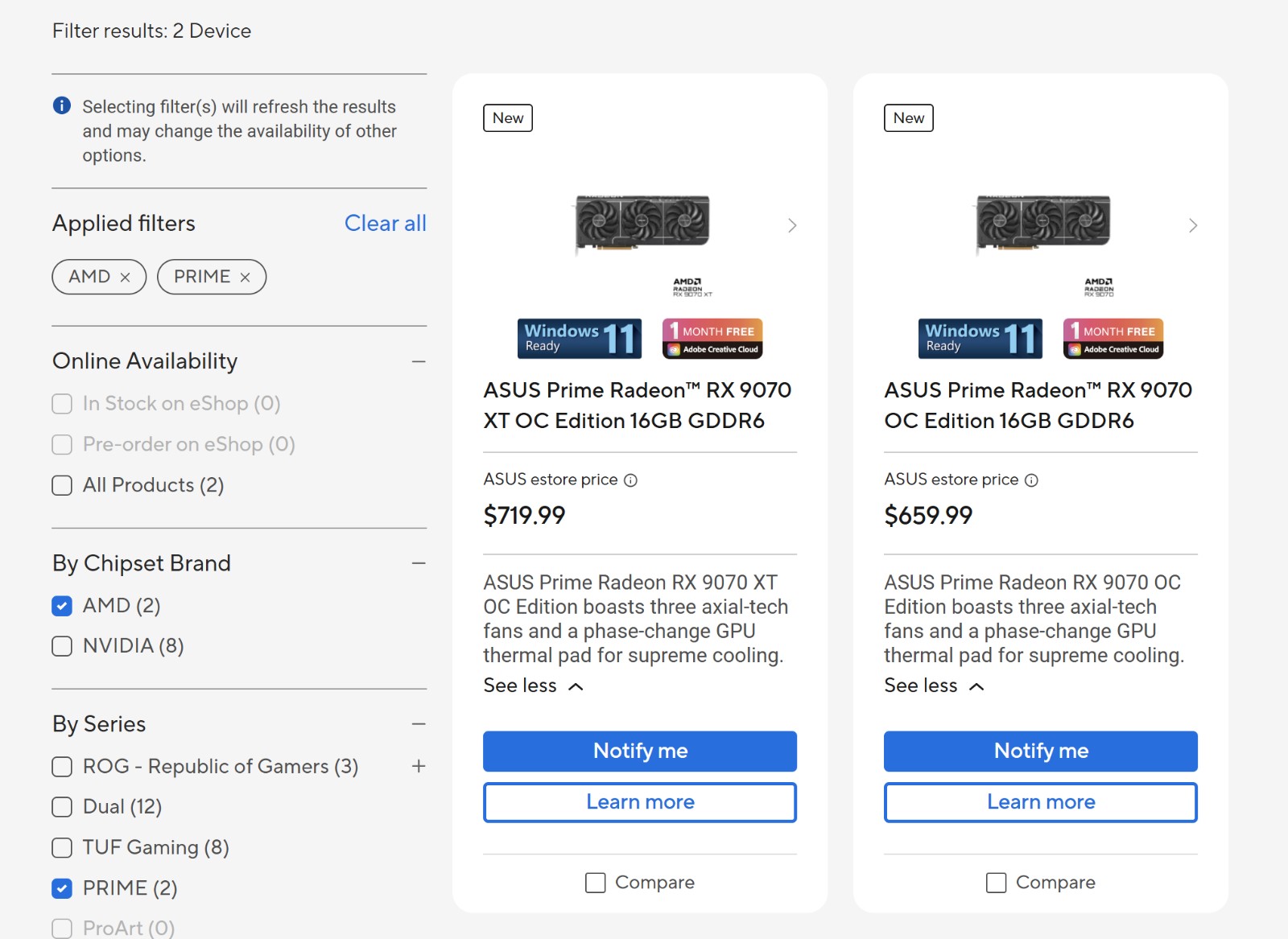Viewport: 1288px width, 939px height.
Task: Click Clear all filters link
Action: [x=386, y=224]
